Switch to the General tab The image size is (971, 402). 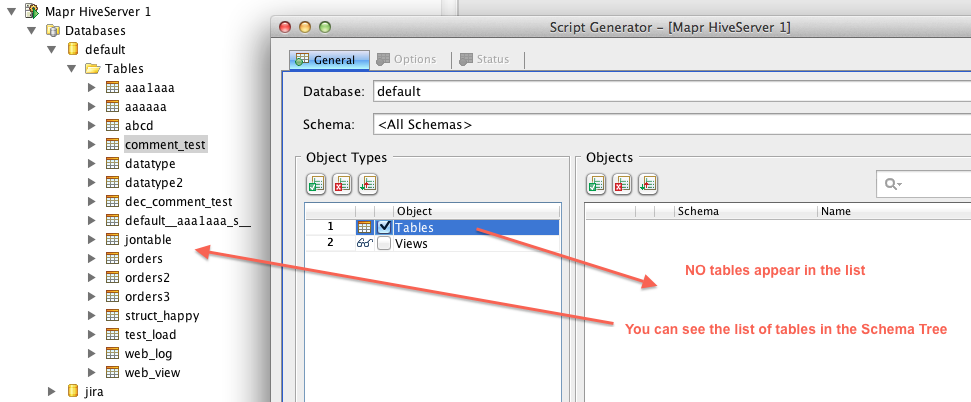(329, 59)
